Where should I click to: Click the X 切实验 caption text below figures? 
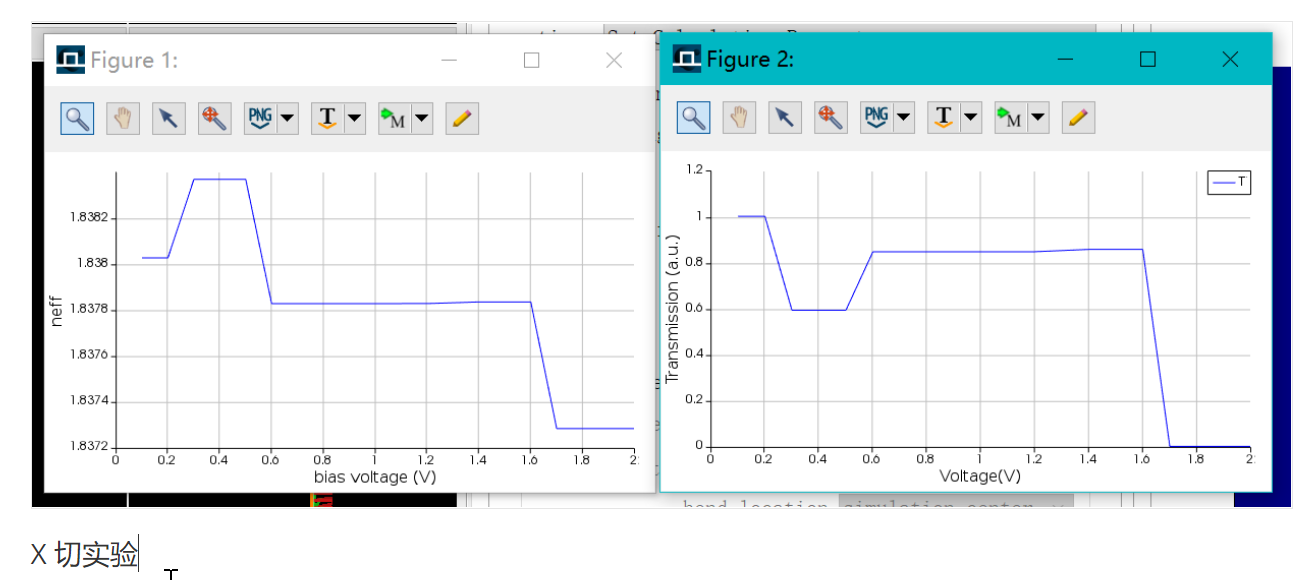pos(85,553)
